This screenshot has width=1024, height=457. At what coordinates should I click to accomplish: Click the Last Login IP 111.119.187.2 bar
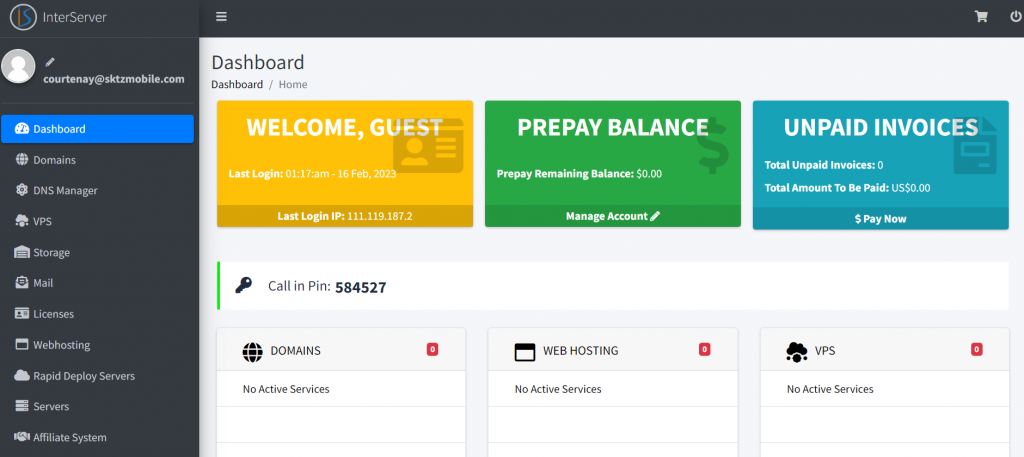click(x=345, y=216)
